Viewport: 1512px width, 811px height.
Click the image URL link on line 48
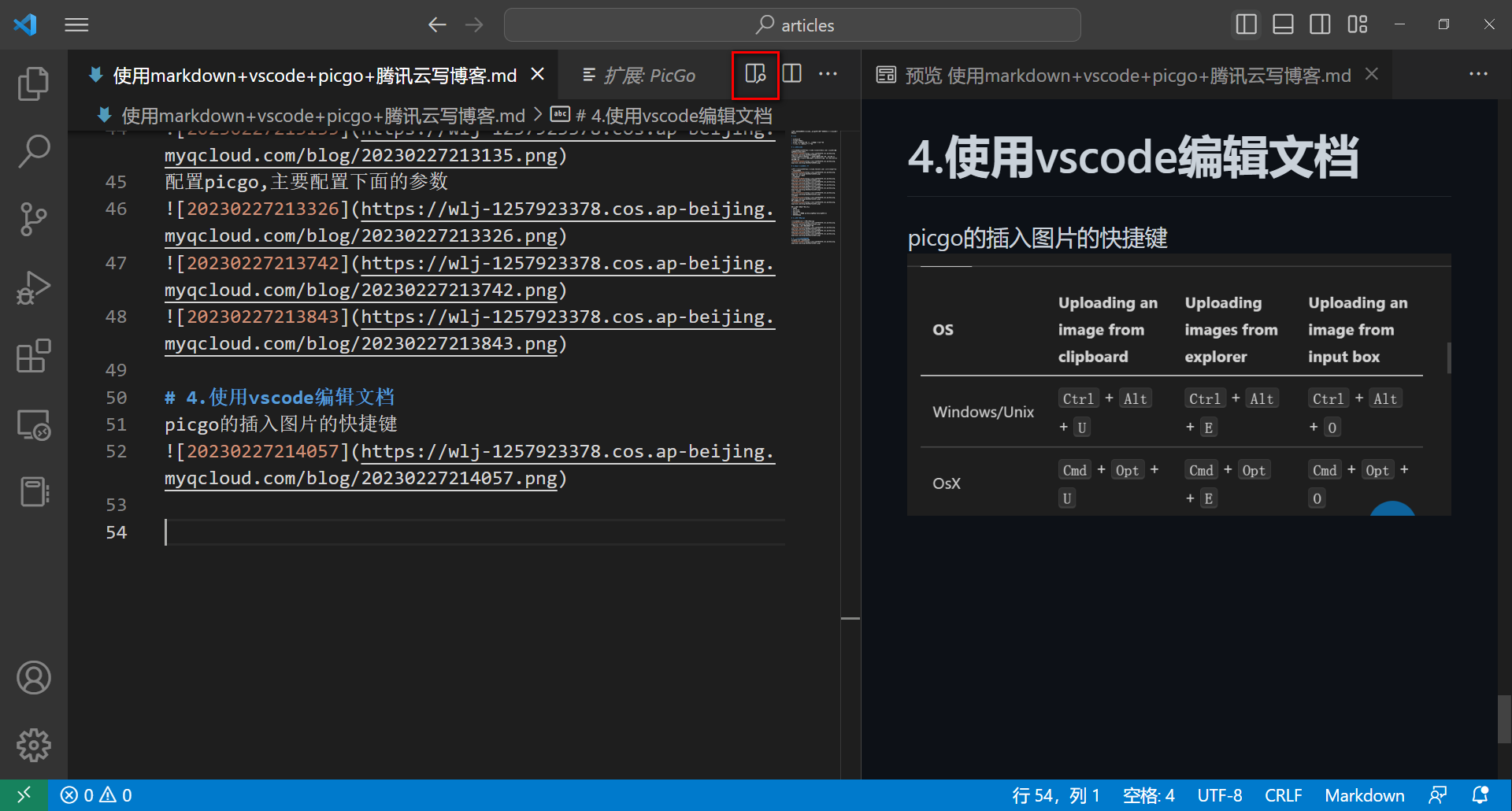tap(567, 317)
